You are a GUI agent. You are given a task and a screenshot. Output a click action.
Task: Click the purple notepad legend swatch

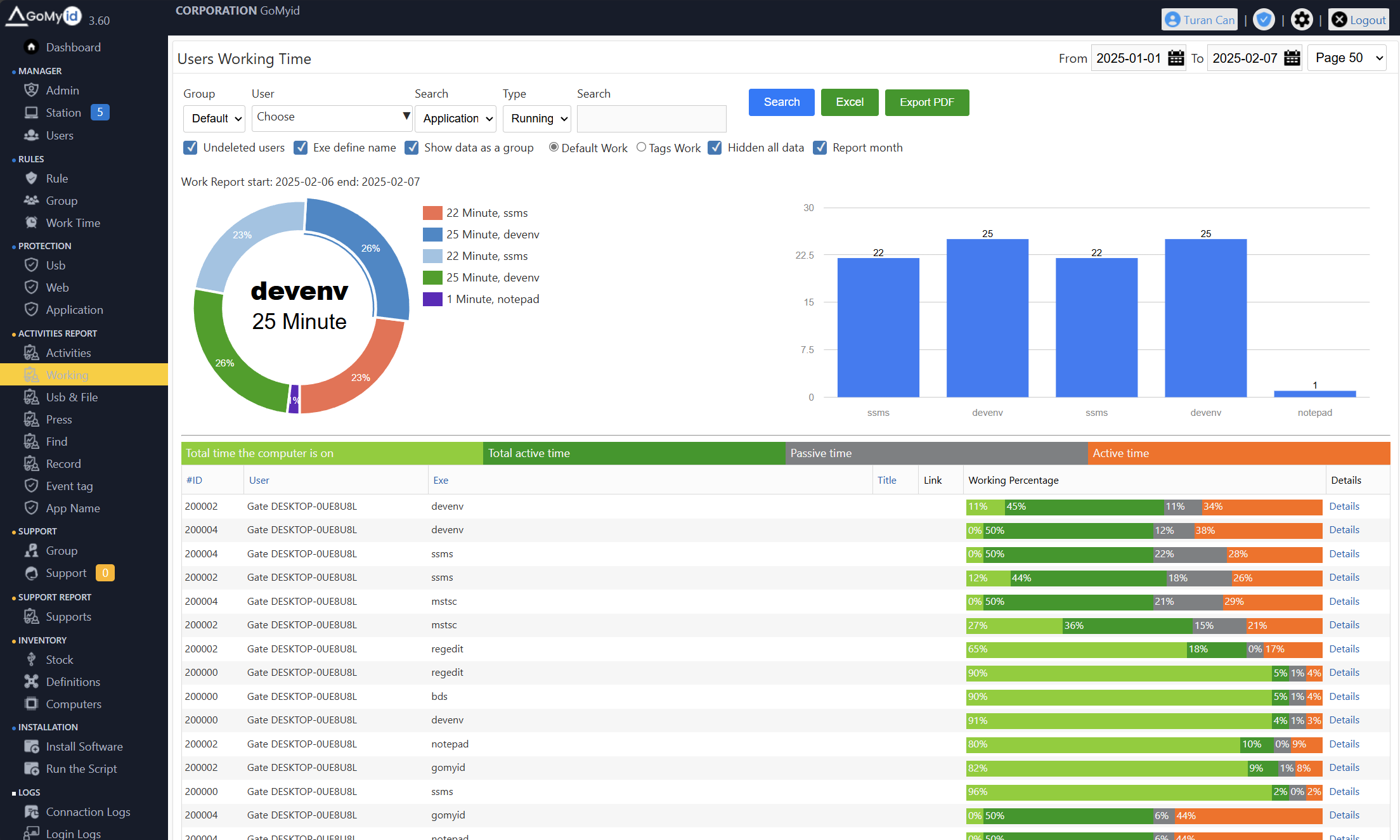[x=432, y=299]
